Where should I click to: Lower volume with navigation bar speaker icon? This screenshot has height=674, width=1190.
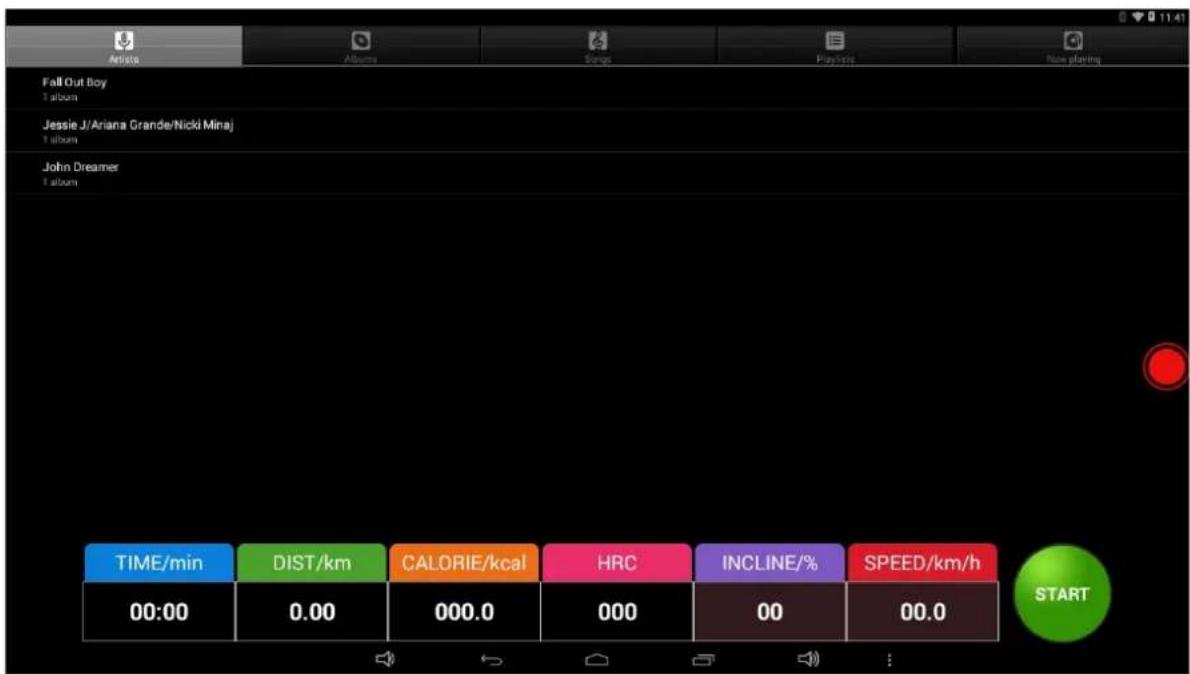tap(386, 660)
